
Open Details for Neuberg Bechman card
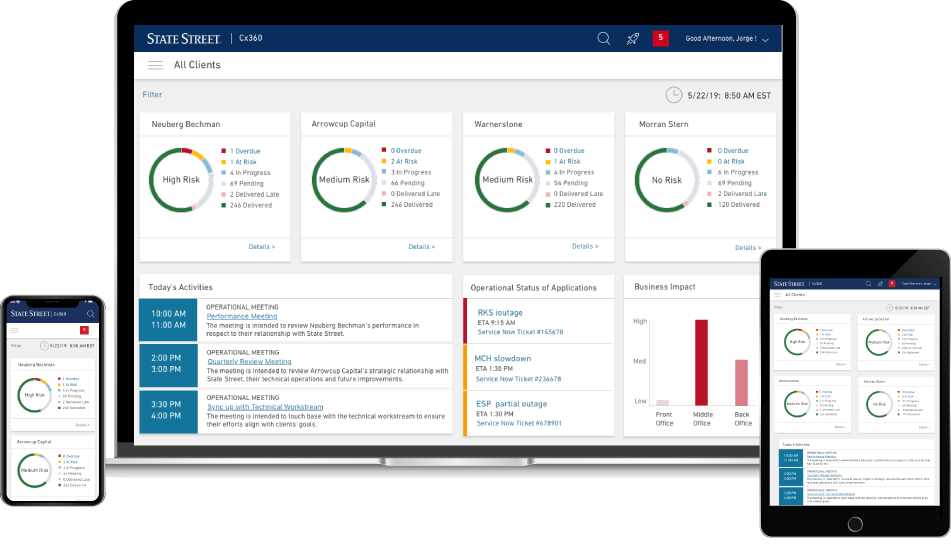259,246
